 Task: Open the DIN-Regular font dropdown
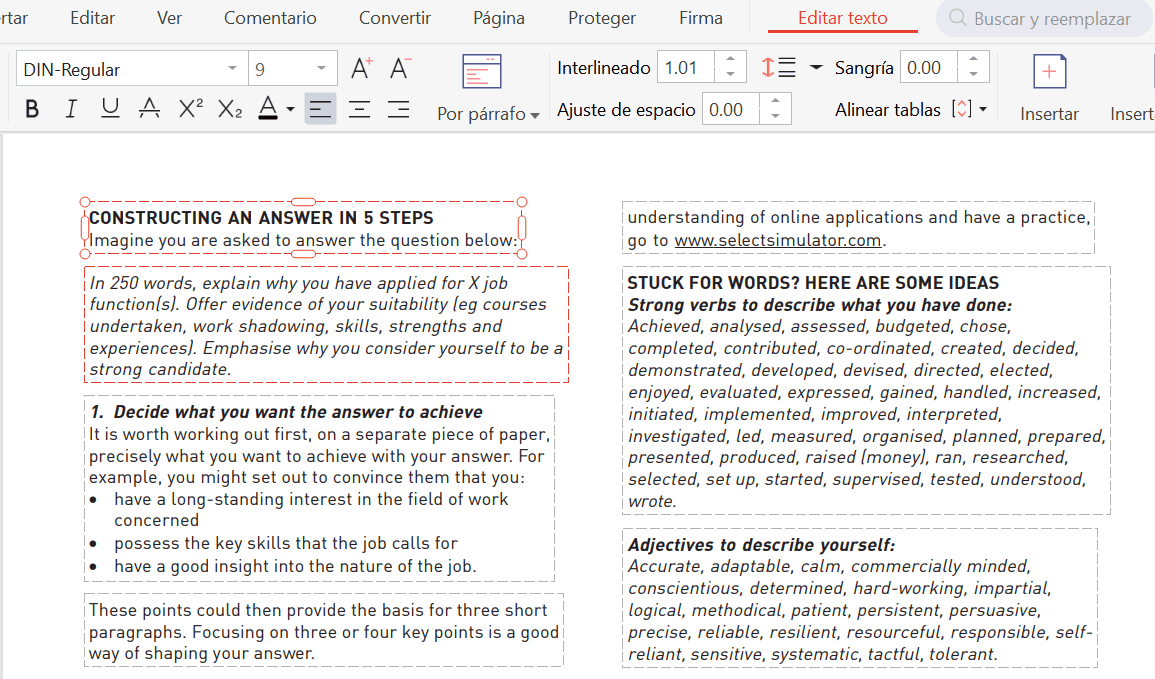(232, 69)
